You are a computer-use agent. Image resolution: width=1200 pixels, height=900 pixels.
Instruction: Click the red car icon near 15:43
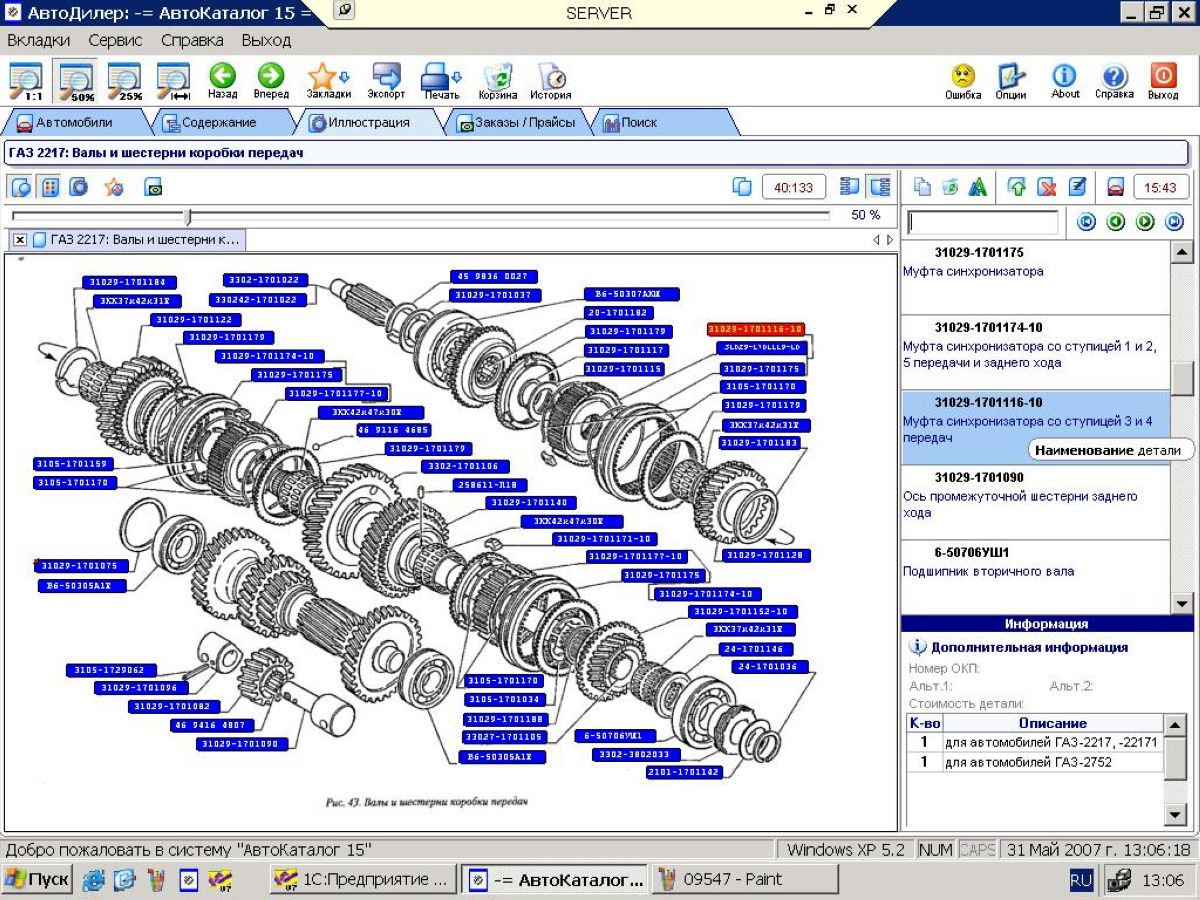point(1116,186)
